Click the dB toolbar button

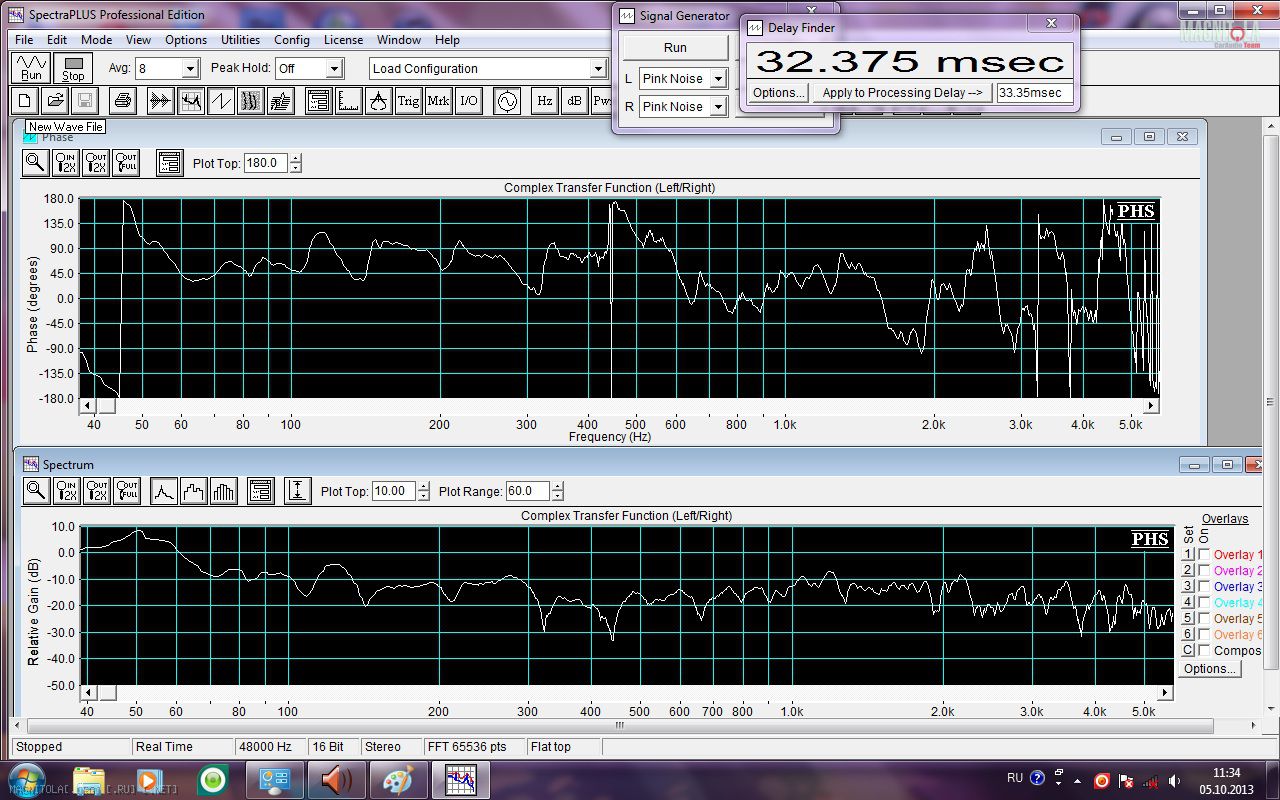tap(575, 101)
